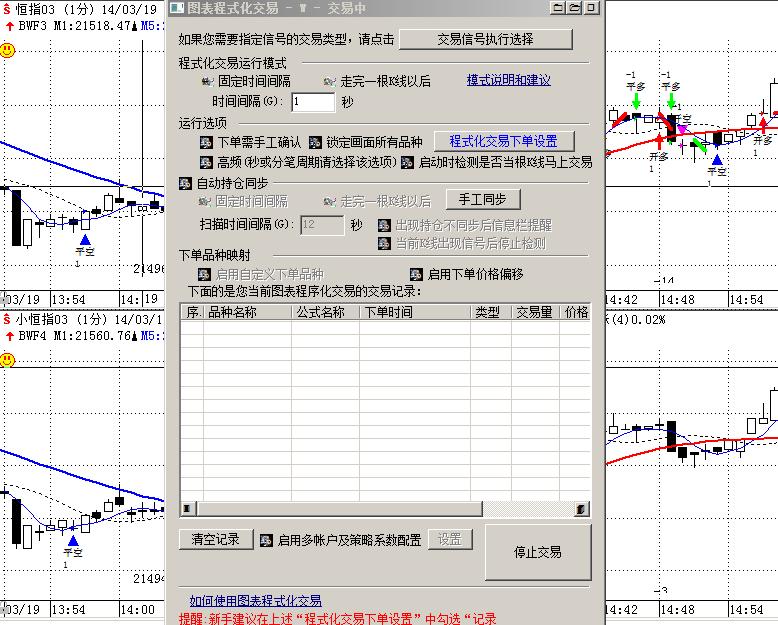Click the magenta arrow marker on the upper-right chart

pos(683,128)
